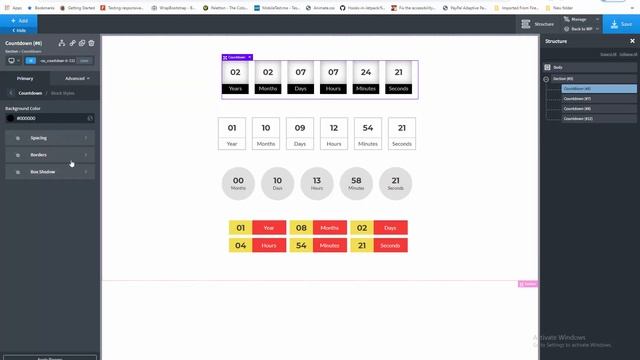Collapse the Section (#5) tree node
The image size is (640, 360).
pos(546,79)
